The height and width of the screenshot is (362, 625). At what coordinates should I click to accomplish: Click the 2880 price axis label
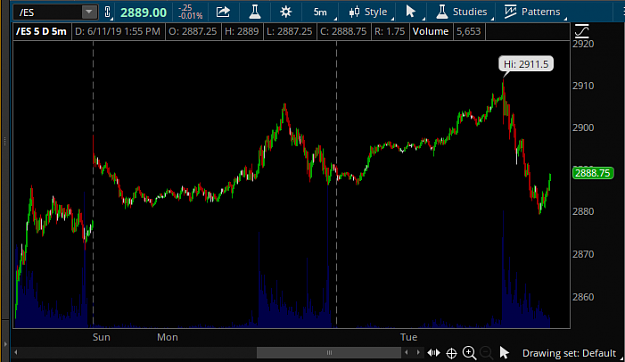click(583, 211)
